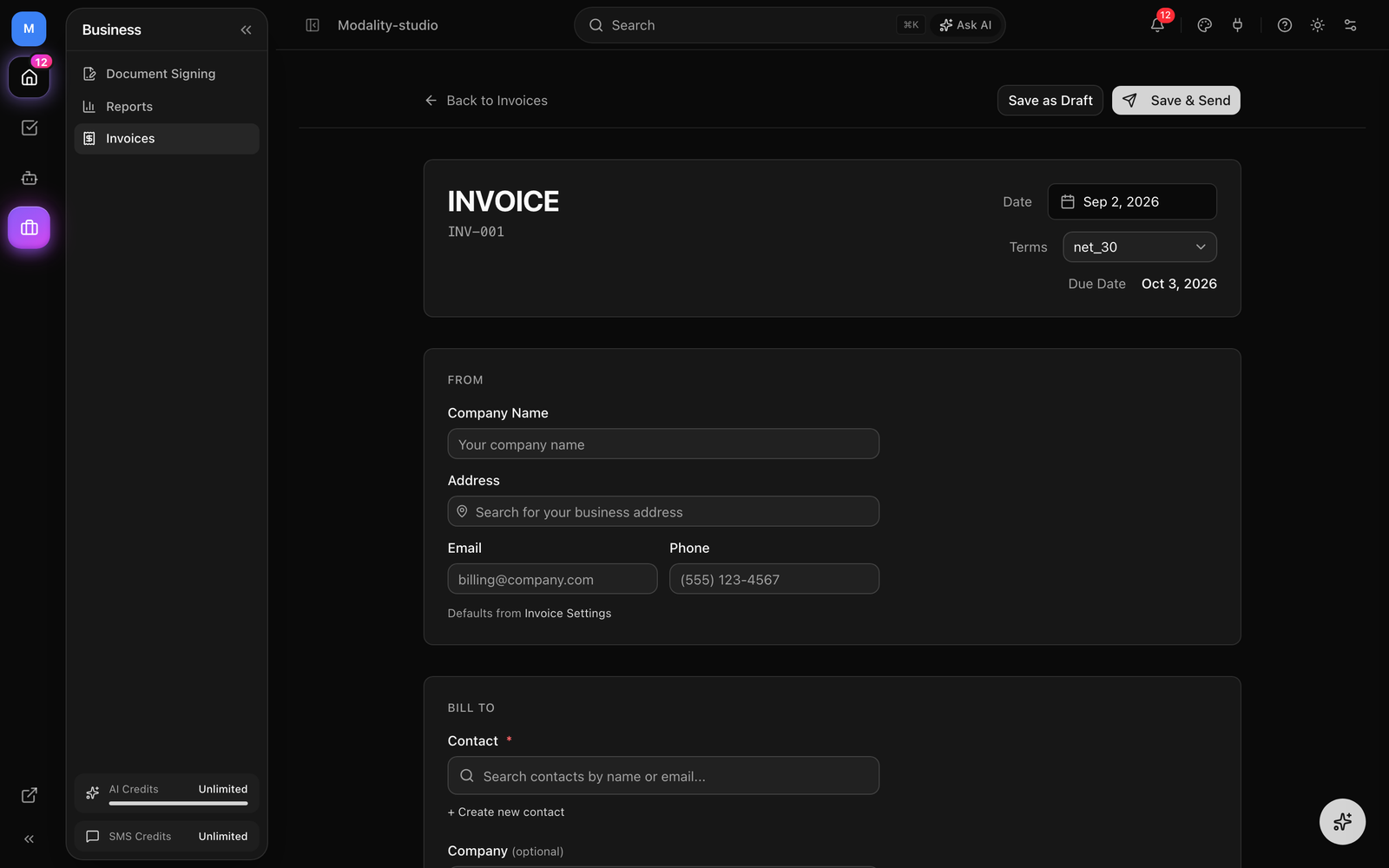Open Document Signing in sidebar

pos(167,74)
